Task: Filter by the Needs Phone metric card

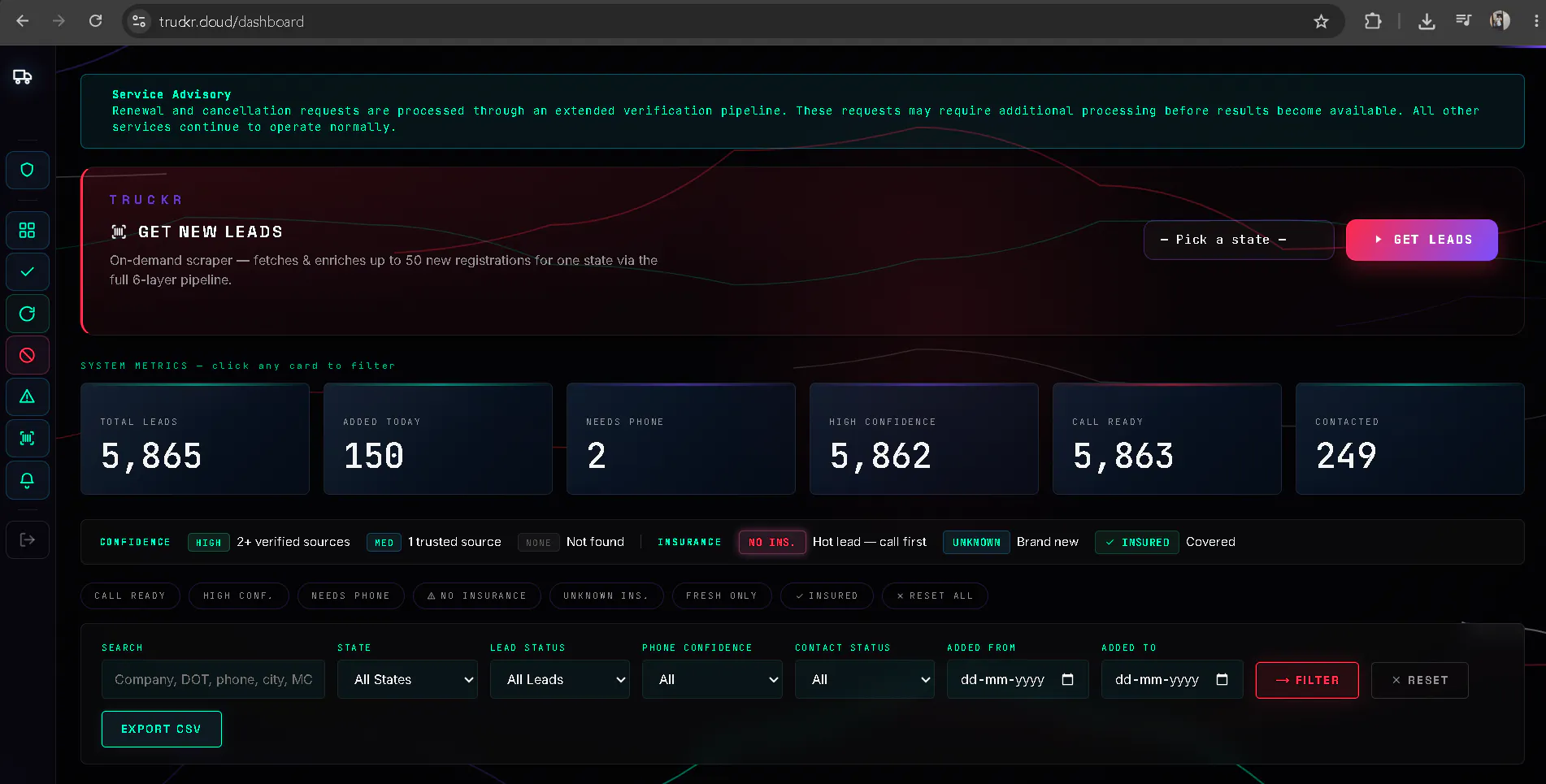Action: click(x=681, y=439)
